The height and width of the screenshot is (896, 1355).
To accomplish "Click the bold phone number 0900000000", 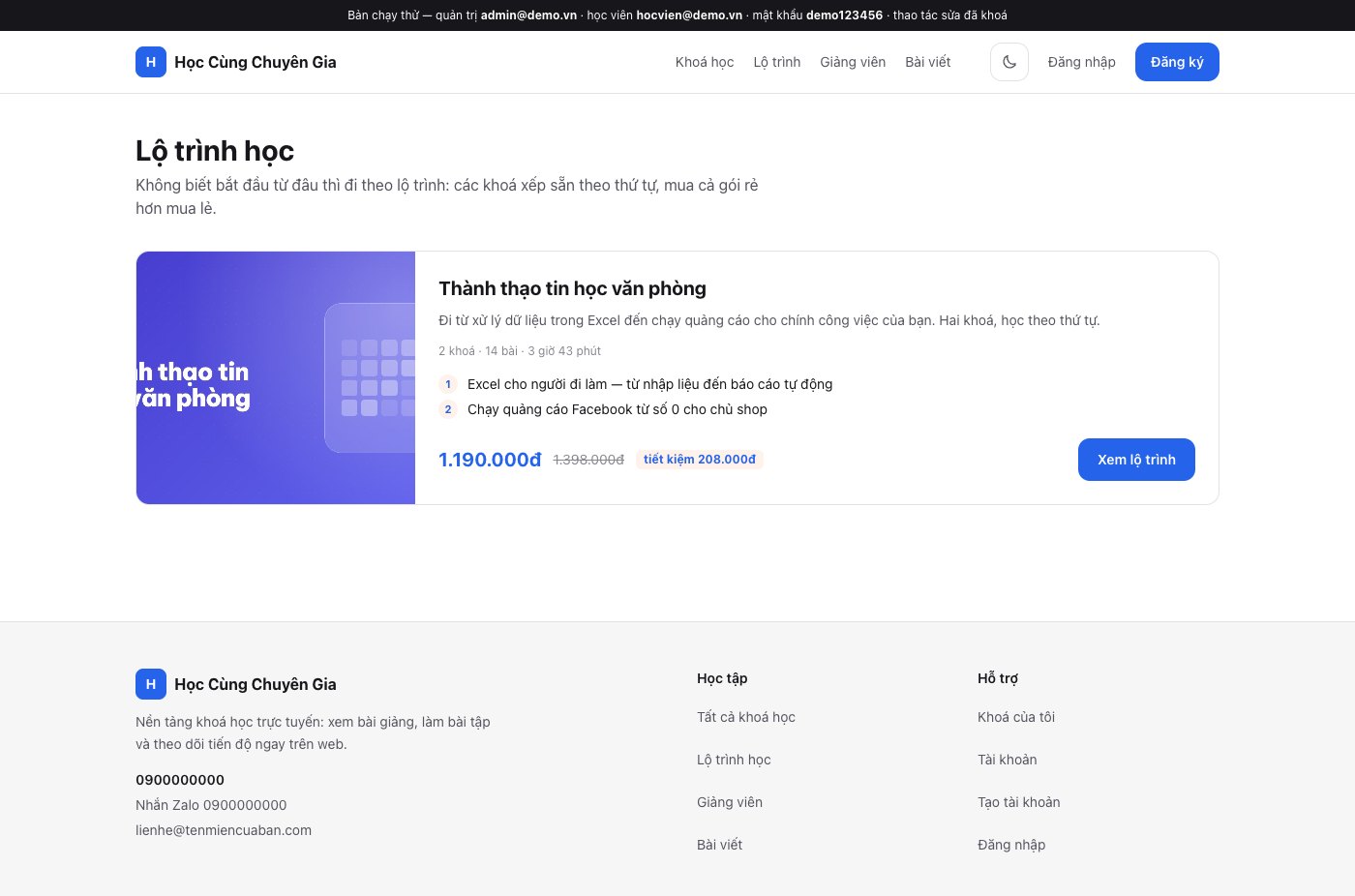I will coord(180,780).
